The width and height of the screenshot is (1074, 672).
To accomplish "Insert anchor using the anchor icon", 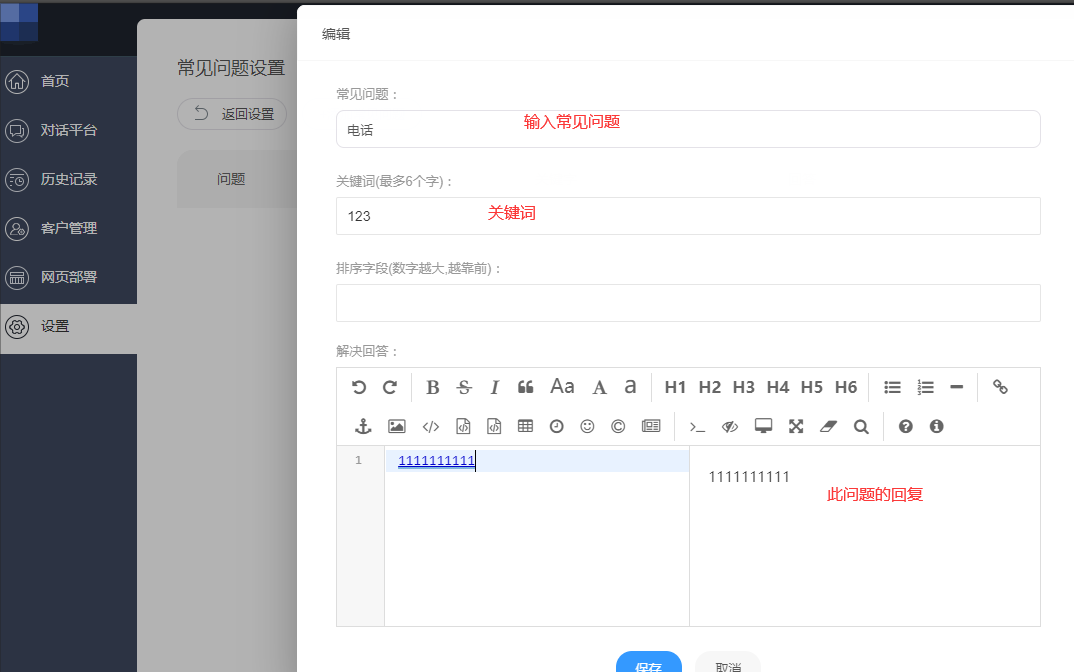I will (x=363, y=426).
